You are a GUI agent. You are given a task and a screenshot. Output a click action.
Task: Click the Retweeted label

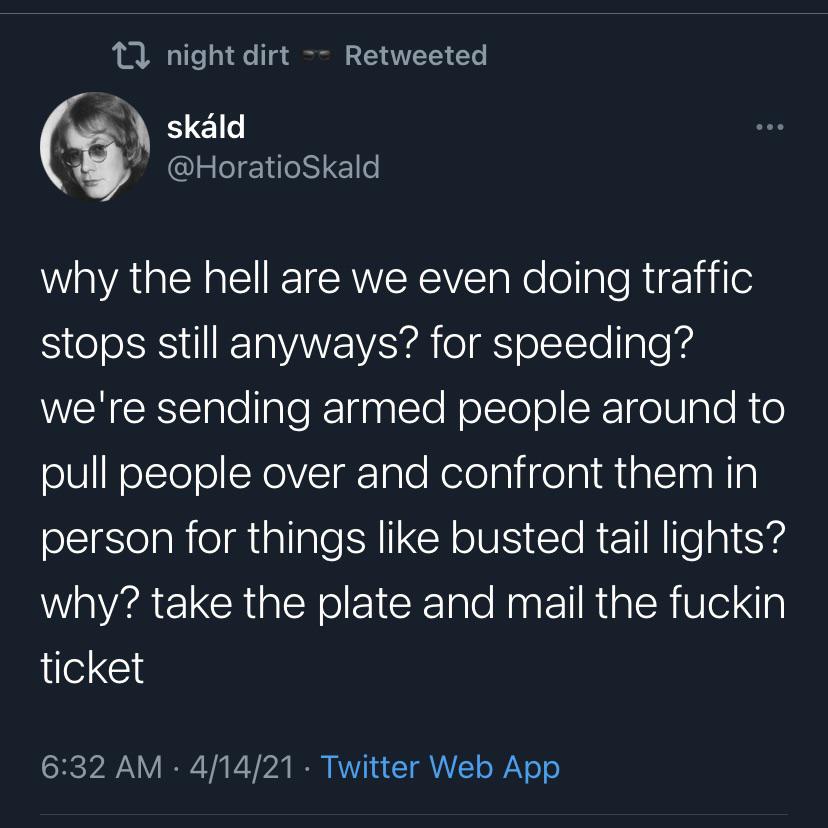click(415, 56)
